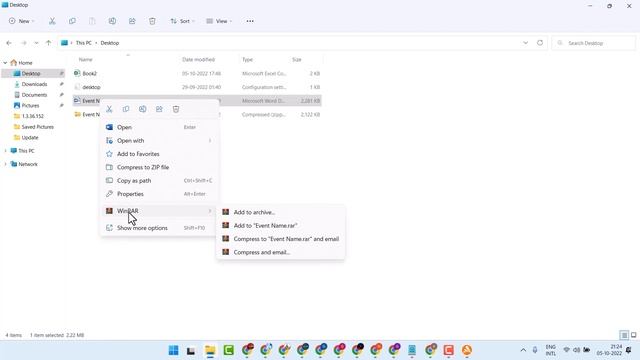Expand the Open with submenu arrow
This screenshot has width=640, height=360.
(210, 140)
